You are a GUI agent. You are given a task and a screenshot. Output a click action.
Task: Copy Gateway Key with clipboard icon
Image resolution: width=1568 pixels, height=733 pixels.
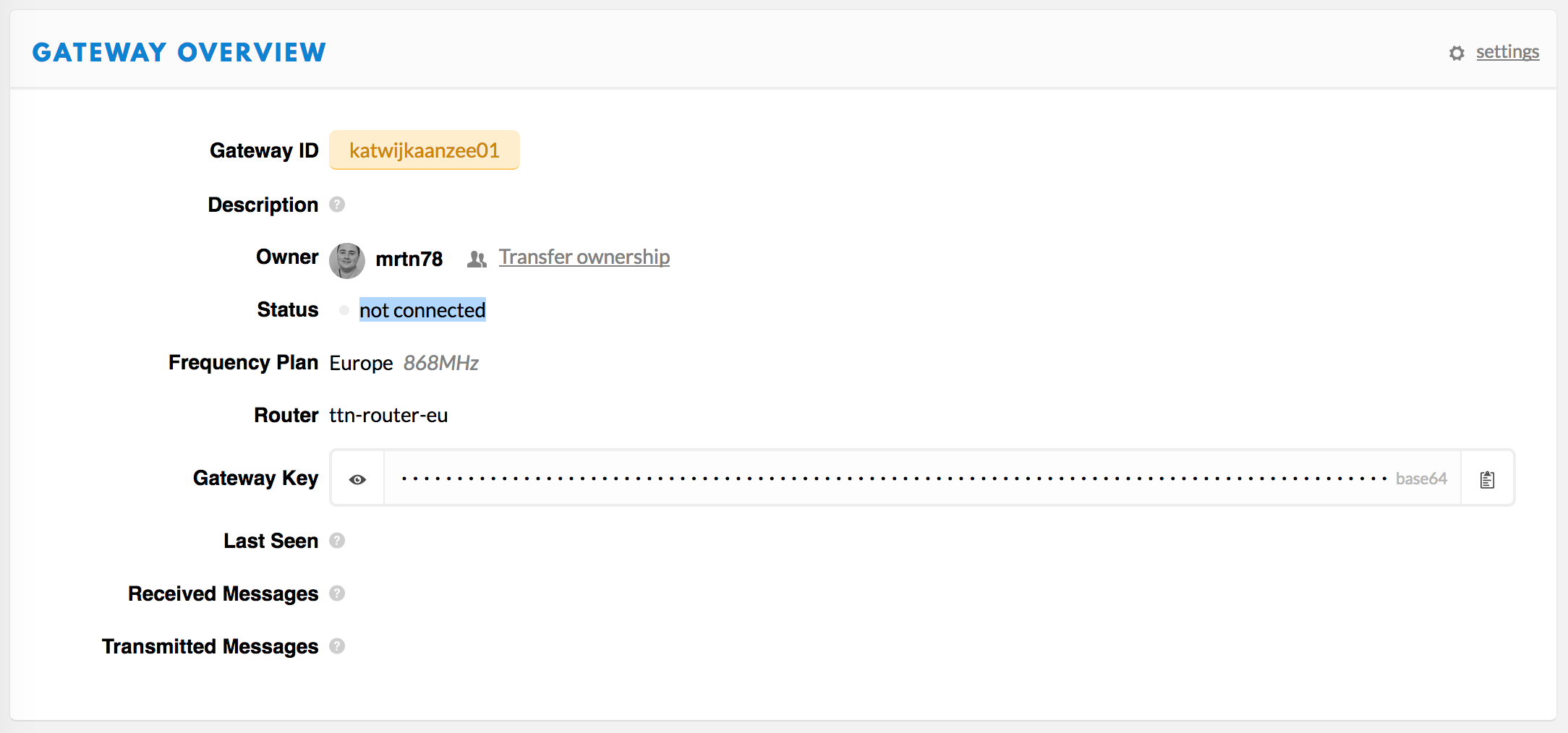(x=1487, y=479)
